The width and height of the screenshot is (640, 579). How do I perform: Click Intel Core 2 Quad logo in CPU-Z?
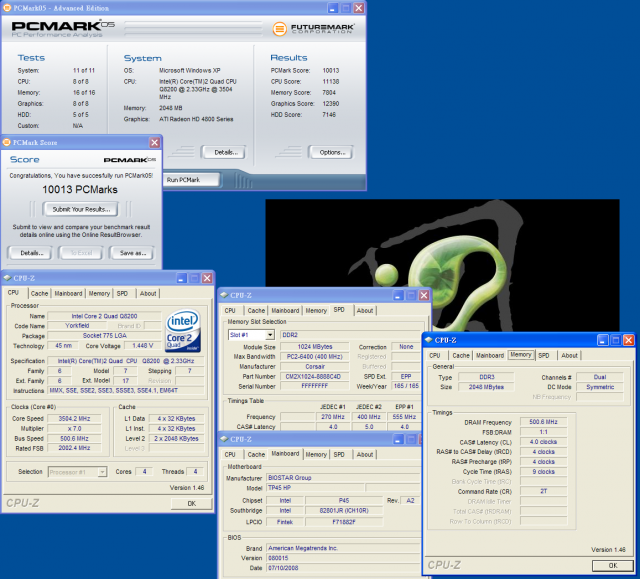pyautogui.click(x=183, y=331)
